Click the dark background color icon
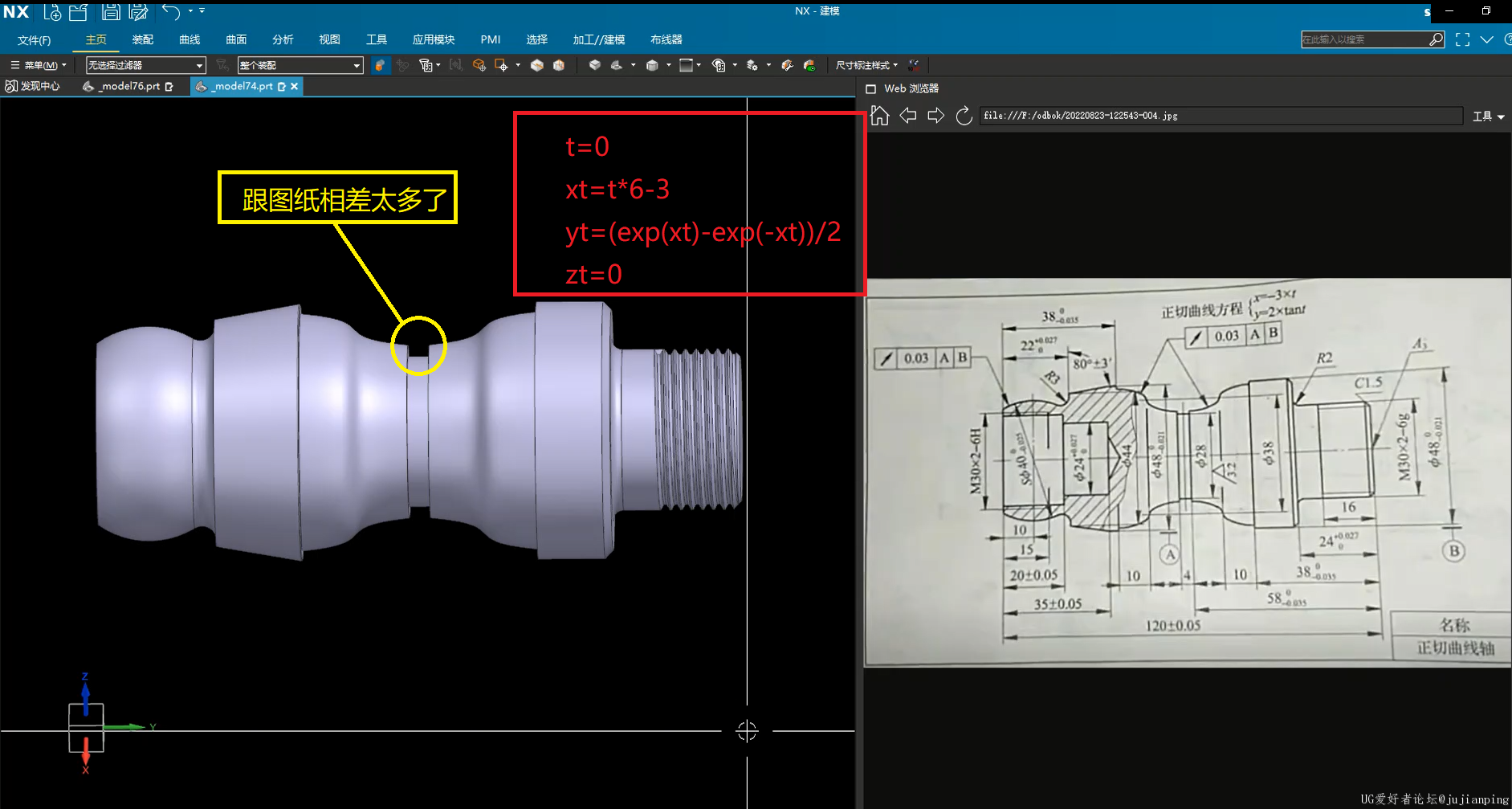Viewport: 1512px width, 809px height. coord(686,65)
